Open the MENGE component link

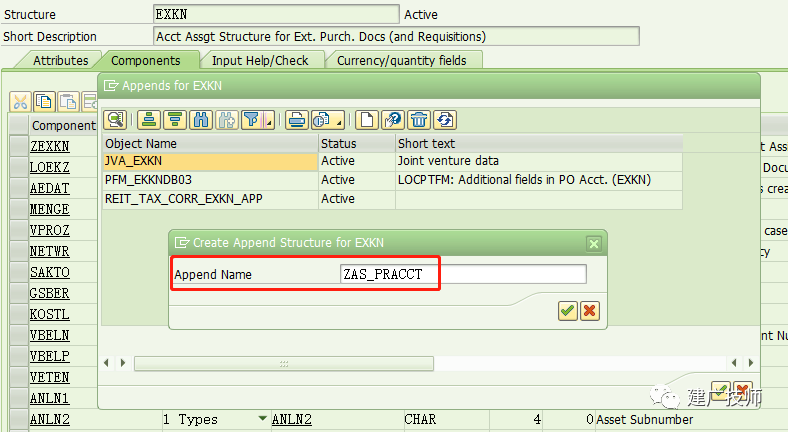pos(50,209)
